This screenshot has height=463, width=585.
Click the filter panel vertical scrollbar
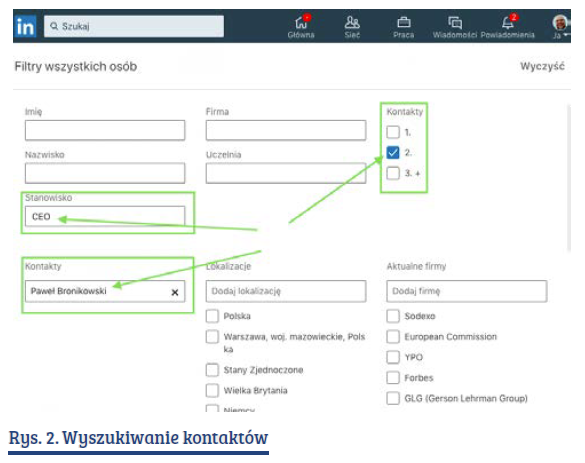click(569, 178)
